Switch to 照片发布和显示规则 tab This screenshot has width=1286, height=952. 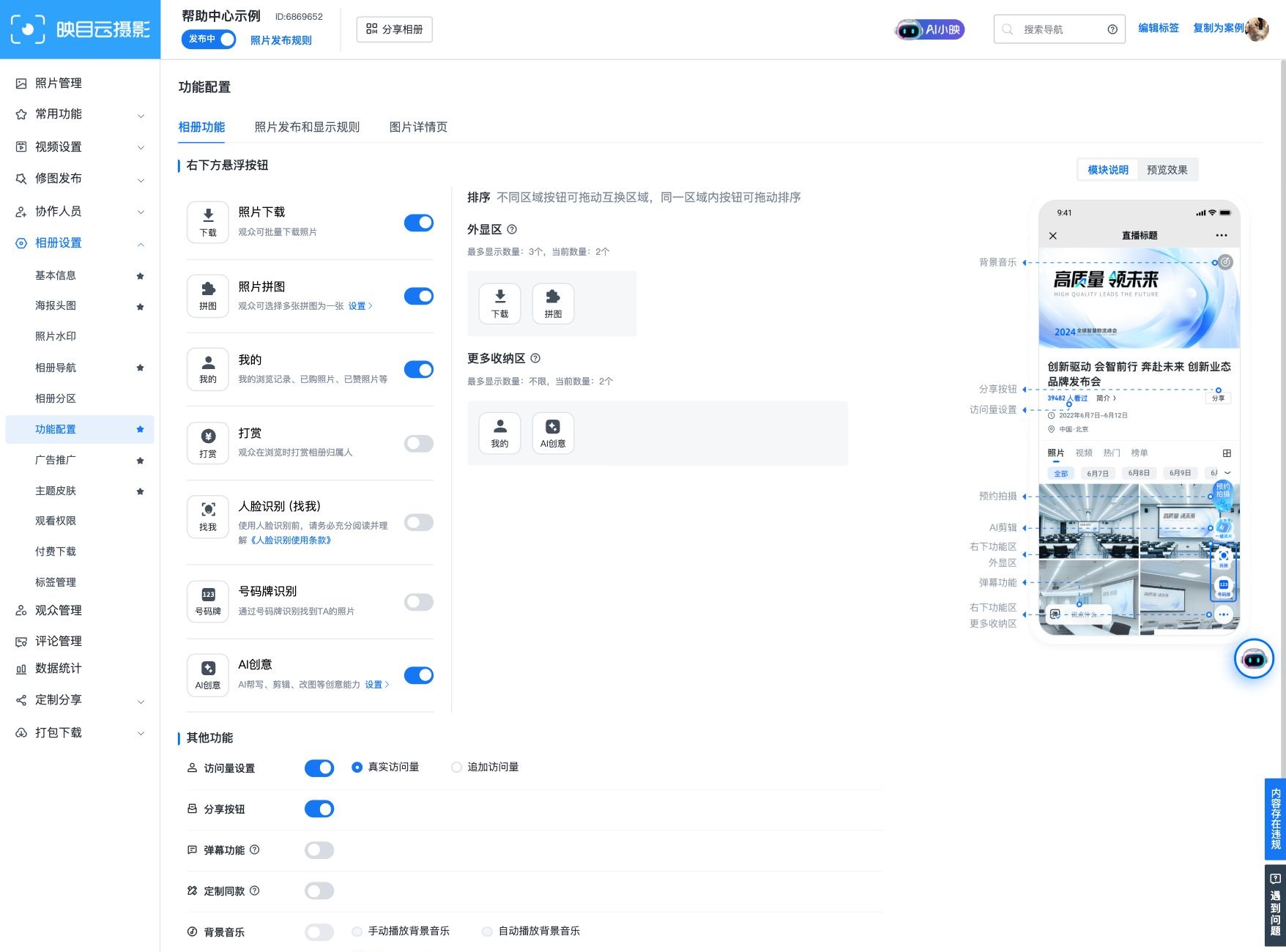point(307,127)
